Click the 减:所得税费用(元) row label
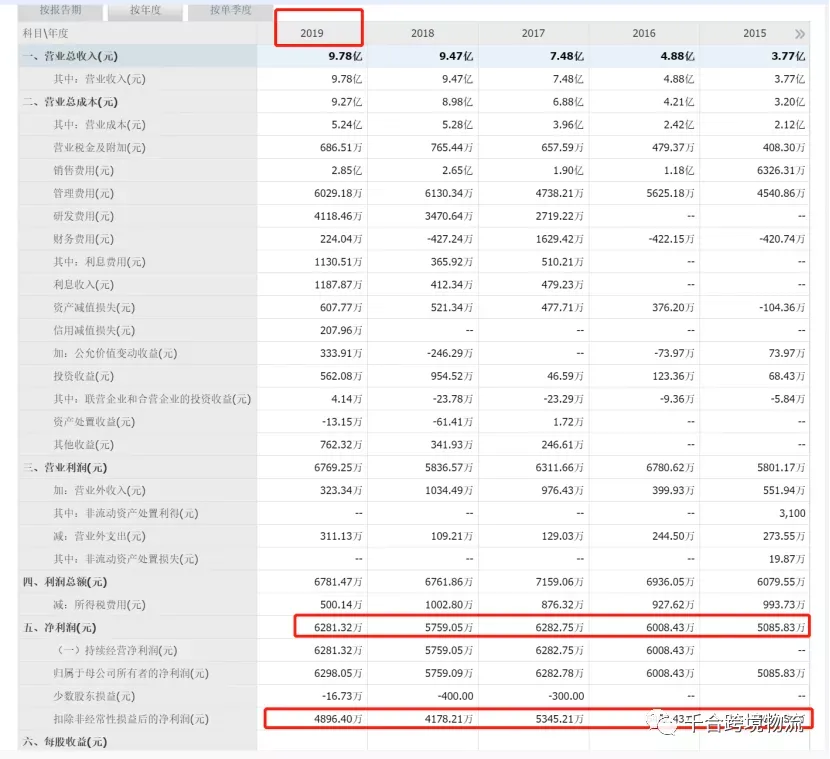 pyautogui.click(x=99, y=605)
